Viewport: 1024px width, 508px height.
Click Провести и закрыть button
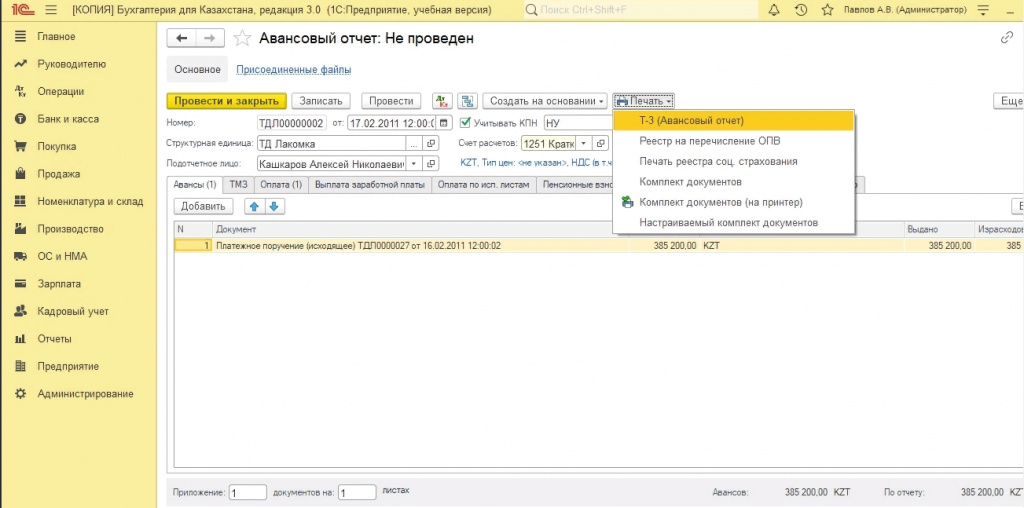(227, 101)
